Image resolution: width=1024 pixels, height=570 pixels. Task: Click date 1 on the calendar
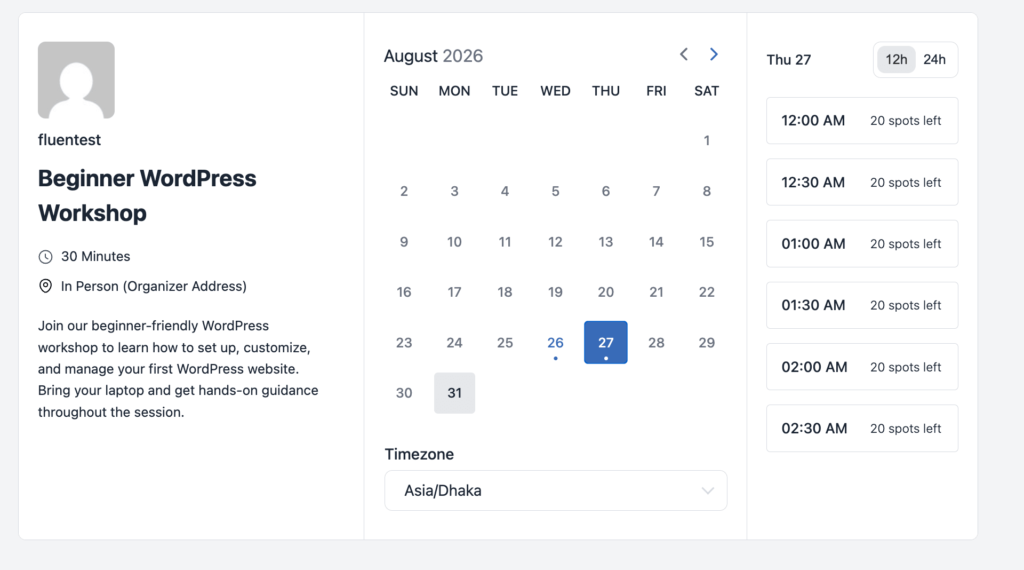pos(707,140)
